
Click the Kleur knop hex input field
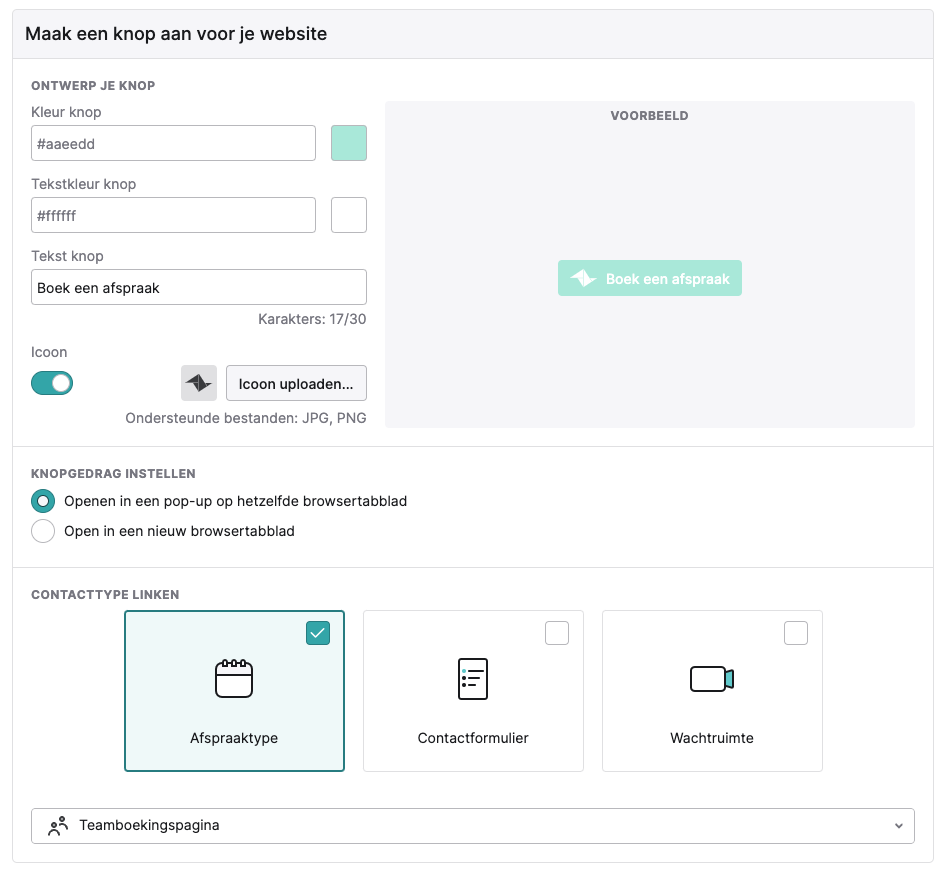coord(174,143)
